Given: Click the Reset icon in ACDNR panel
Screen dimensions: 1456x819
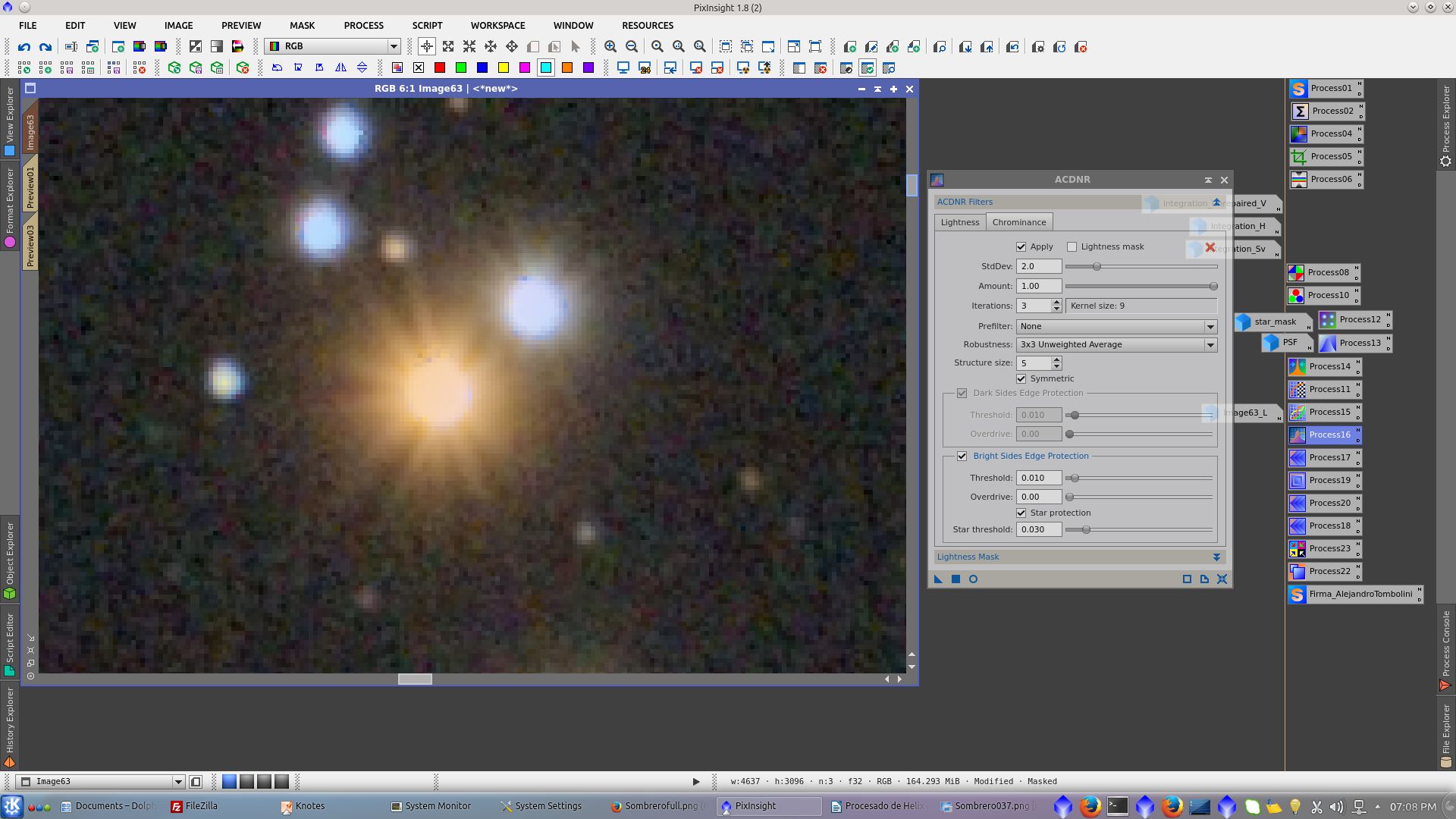Looking at the screenshot, I should (1222, 579).
